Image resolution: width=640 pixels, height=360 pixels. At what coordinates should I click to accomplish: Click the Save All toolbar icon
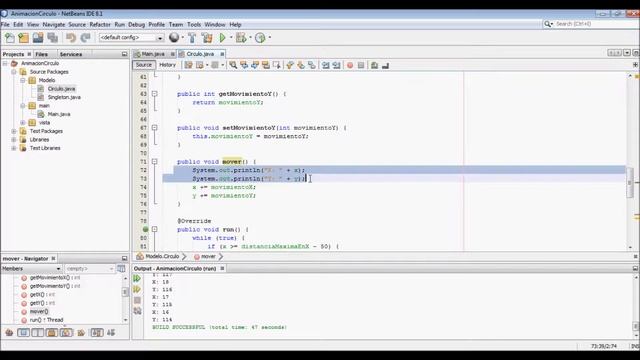click(53, 38)
